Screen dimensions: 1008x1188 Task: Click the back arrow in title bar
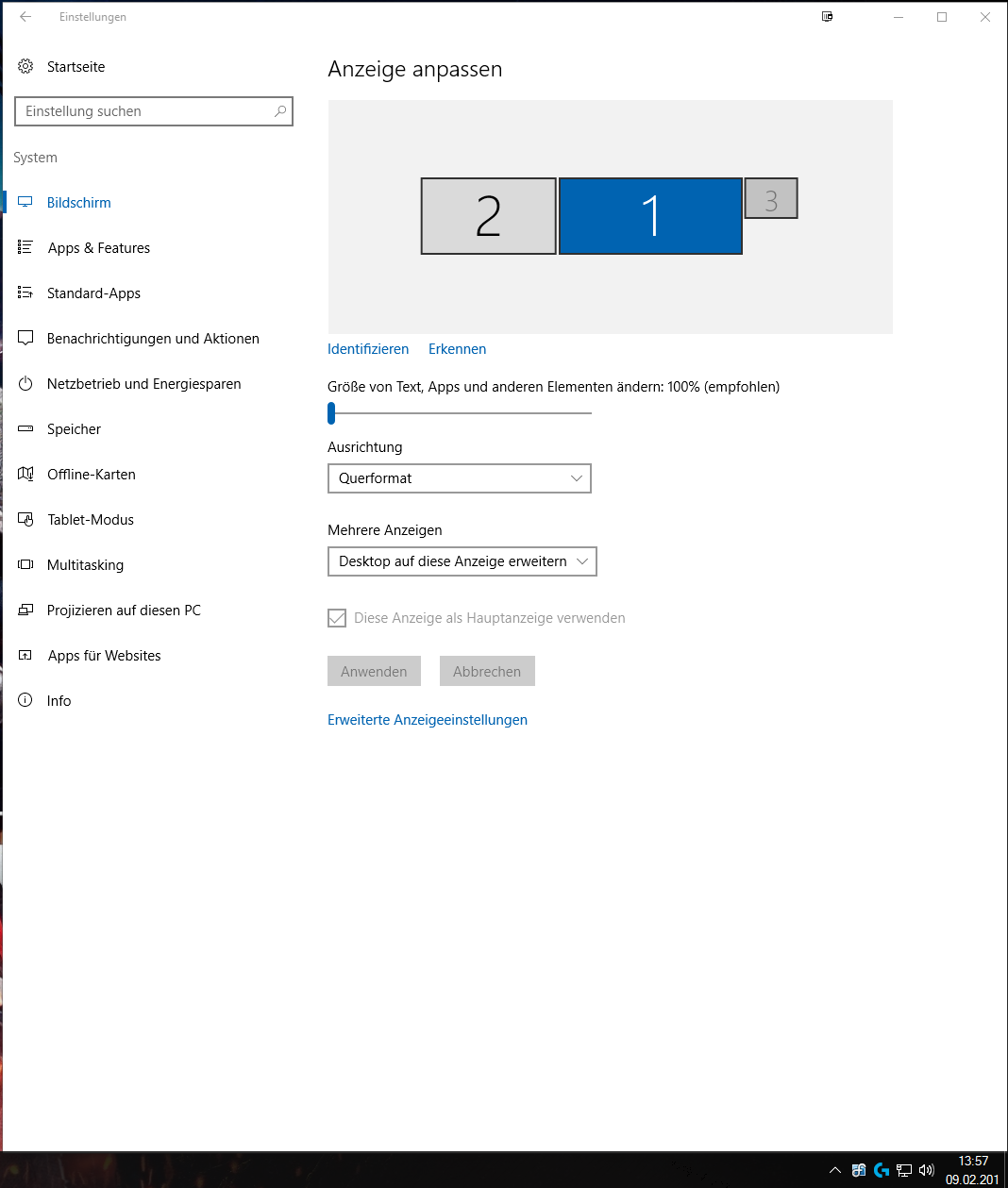25,17
